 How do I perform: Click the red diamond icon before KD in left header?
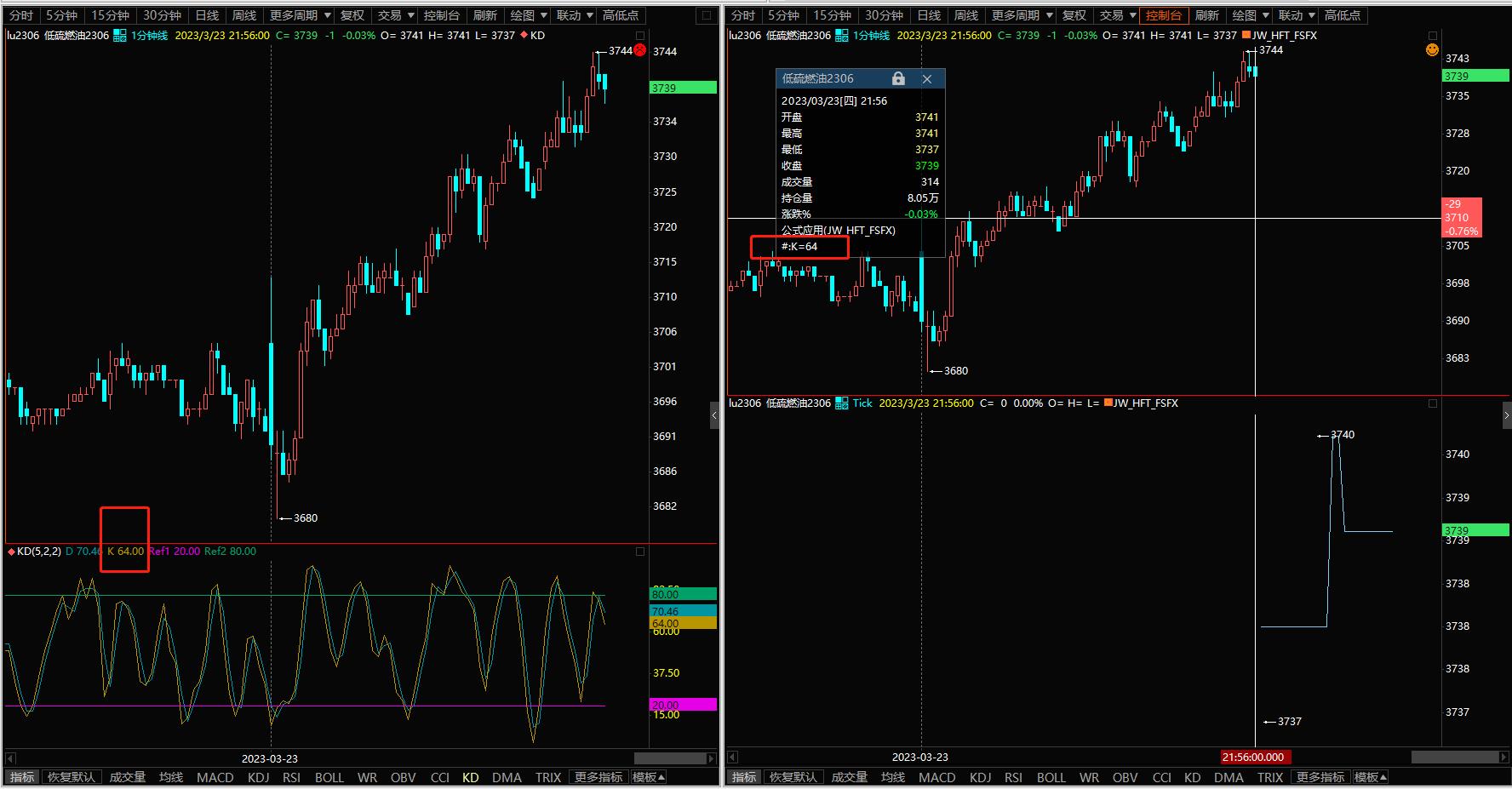click(524, 36)
